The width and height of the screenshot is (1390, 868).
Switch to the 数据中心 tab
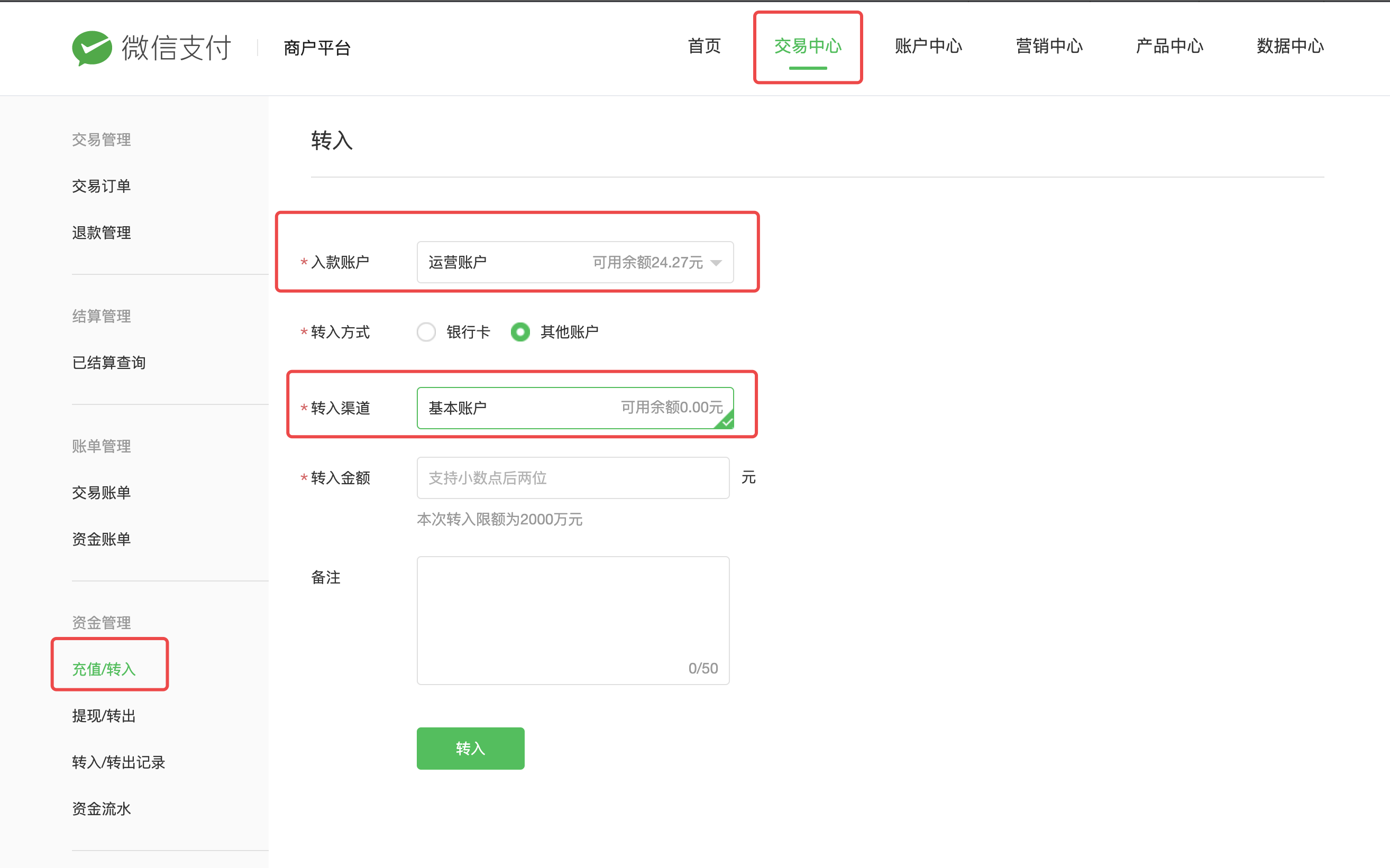pyautogui.click(x=1290, y=46)
